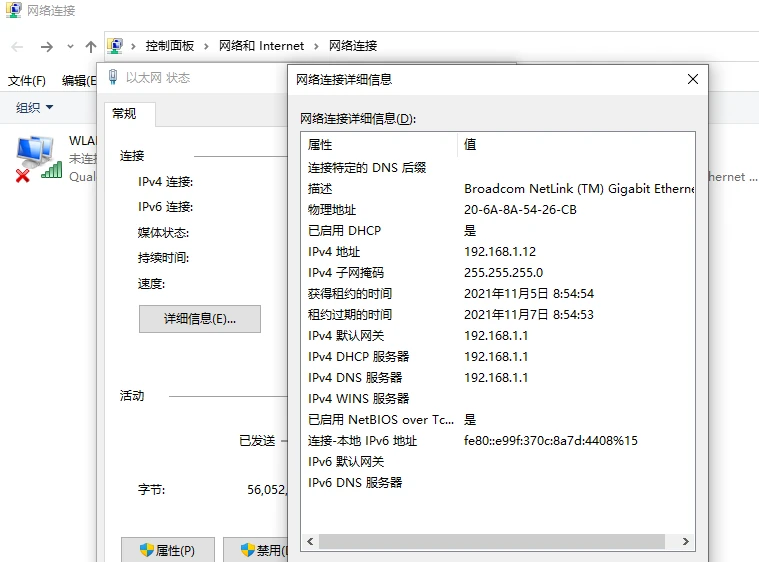Close the 网络连接详细信息 dialog

click(x=693, y=79)
